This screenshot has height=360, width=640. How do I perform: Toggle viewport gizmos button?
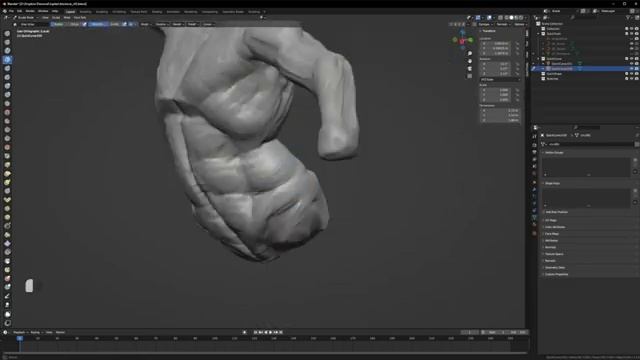click(478, 18)
